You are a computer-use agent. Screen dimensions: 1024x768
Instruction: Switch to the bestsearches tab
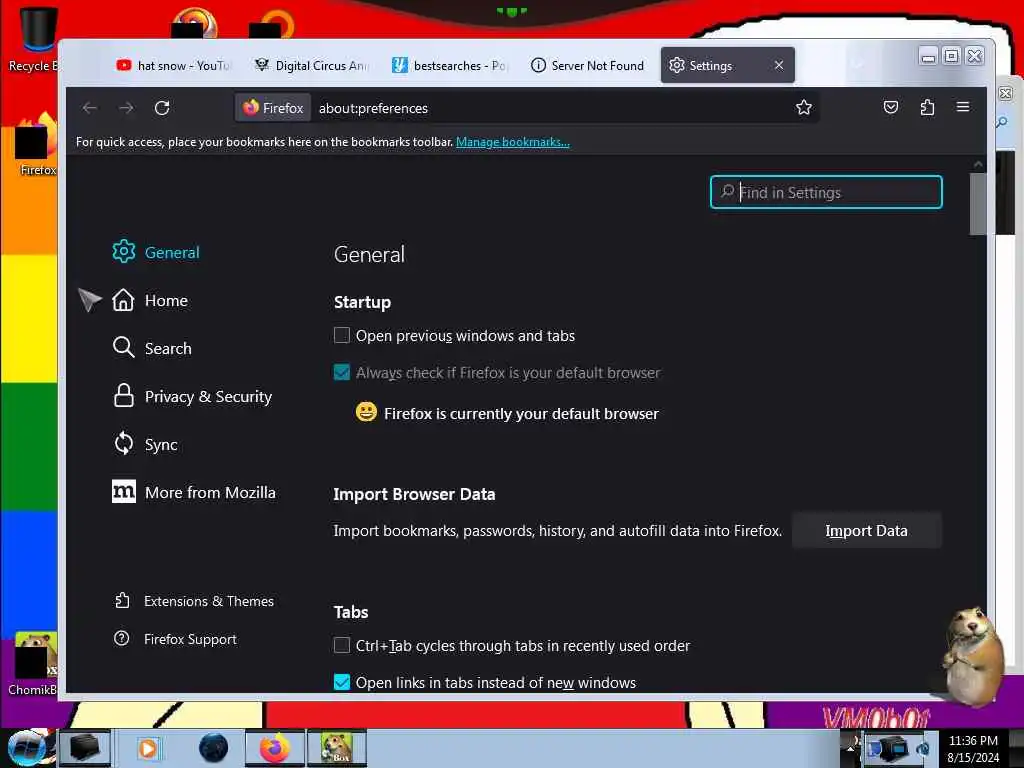[x=449, y=65]
